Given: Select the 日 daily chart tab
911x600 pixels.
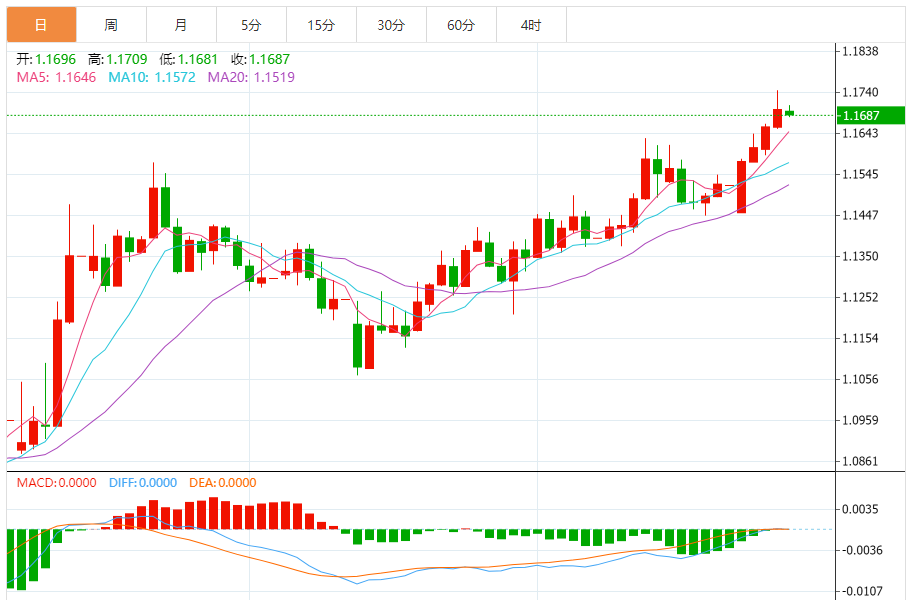Looking at the screenshot, I should 41,25.
